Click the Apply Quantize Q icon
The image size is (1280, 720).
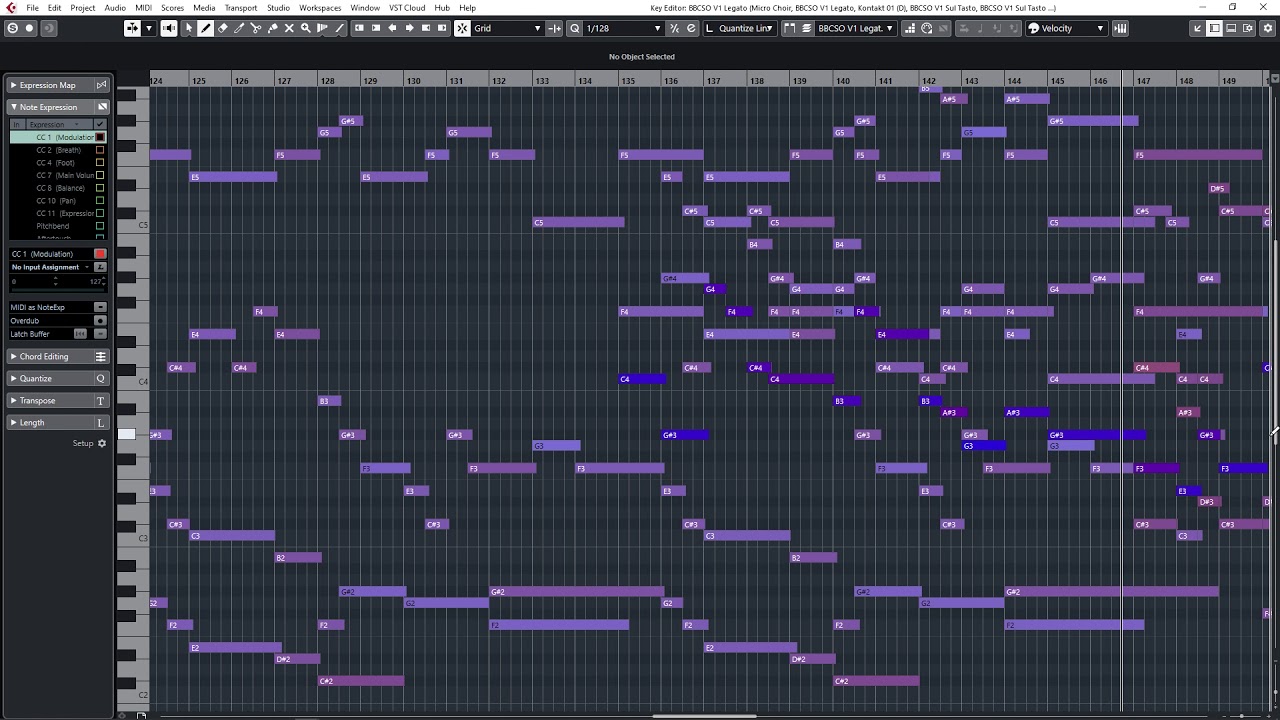click(575, 28)
